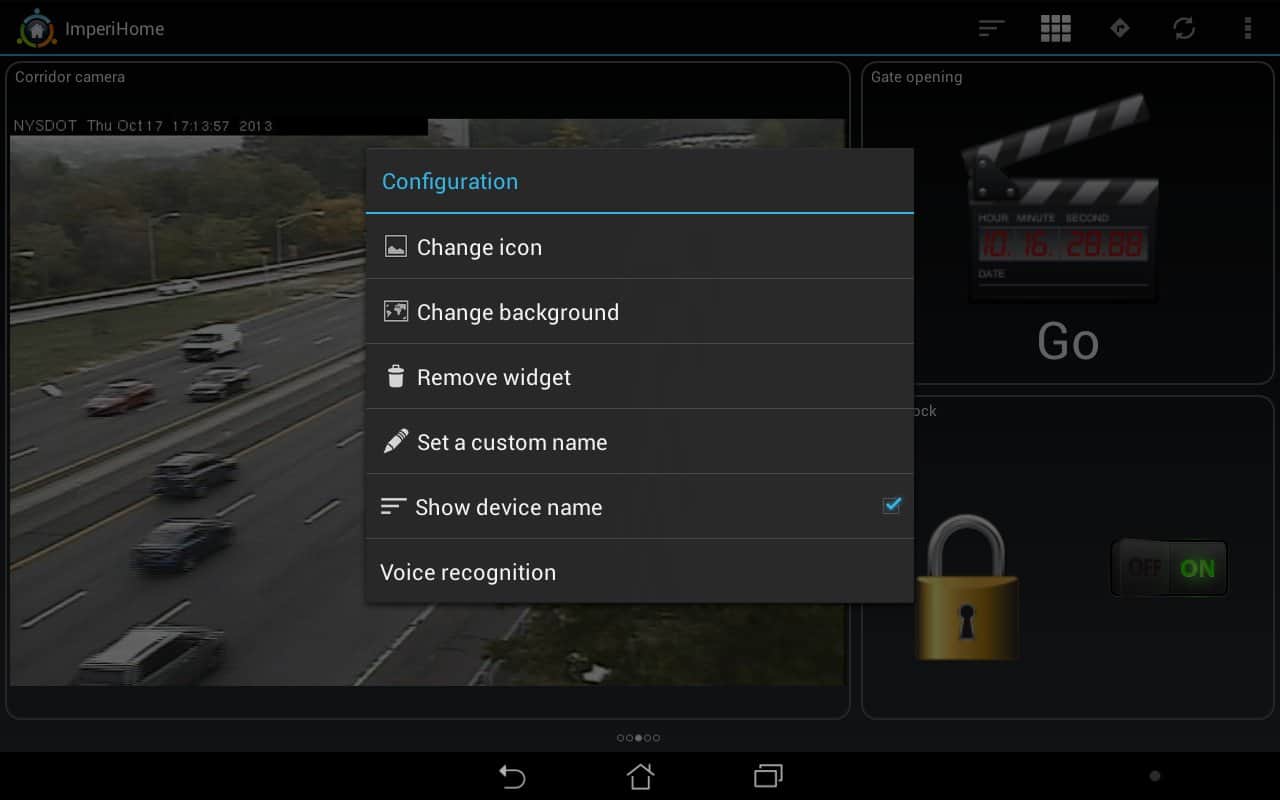Image resolution: width=1280 pixels, height=800 pixels.
Task: Tap the Android recent apps button
Action: pos(768,776)
